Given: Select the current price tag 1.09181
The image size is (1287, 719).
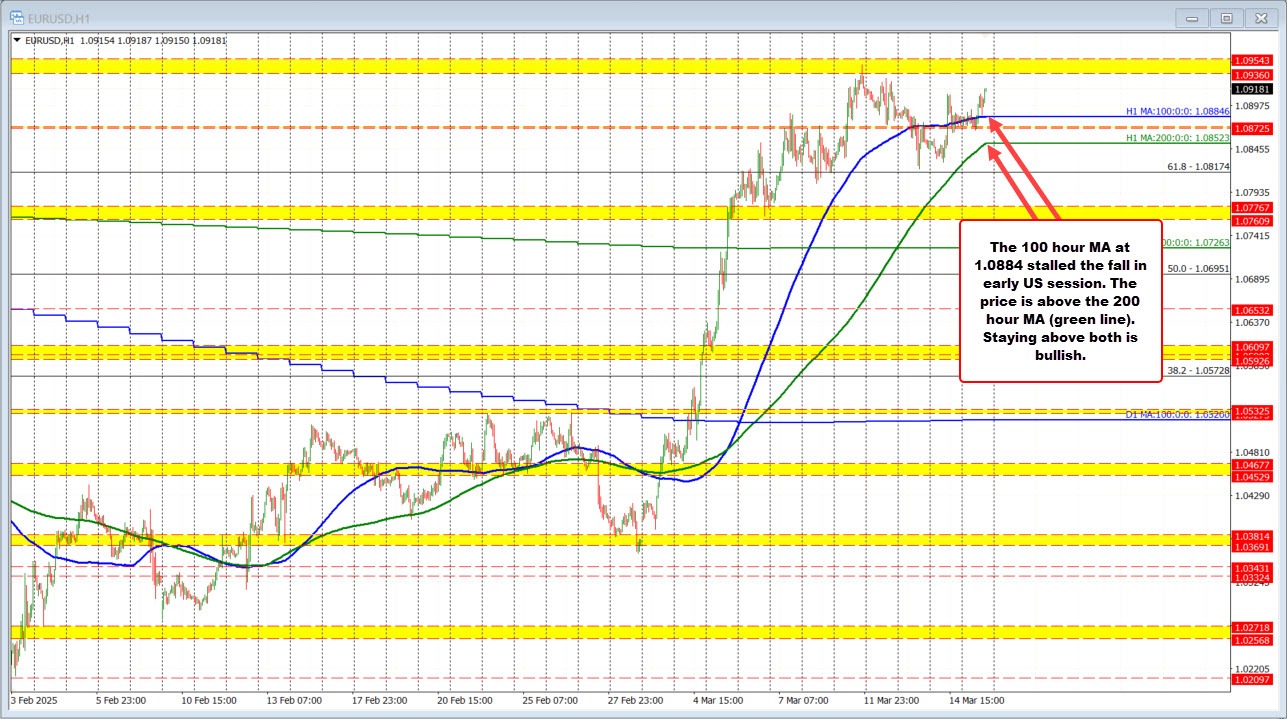Looking at the screenshot, I should [1252, 89].
